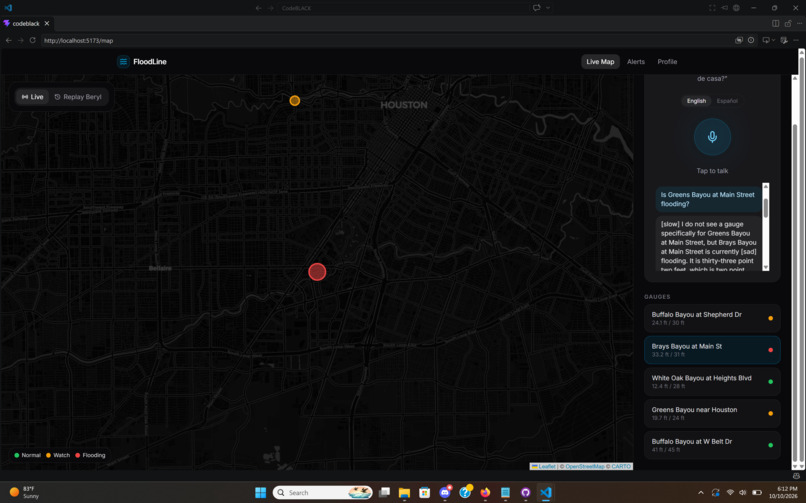Screen dimensions: 806x503
Task: Click the overlapping windows icon in browser toolbar
Action: tap(739, 40)
